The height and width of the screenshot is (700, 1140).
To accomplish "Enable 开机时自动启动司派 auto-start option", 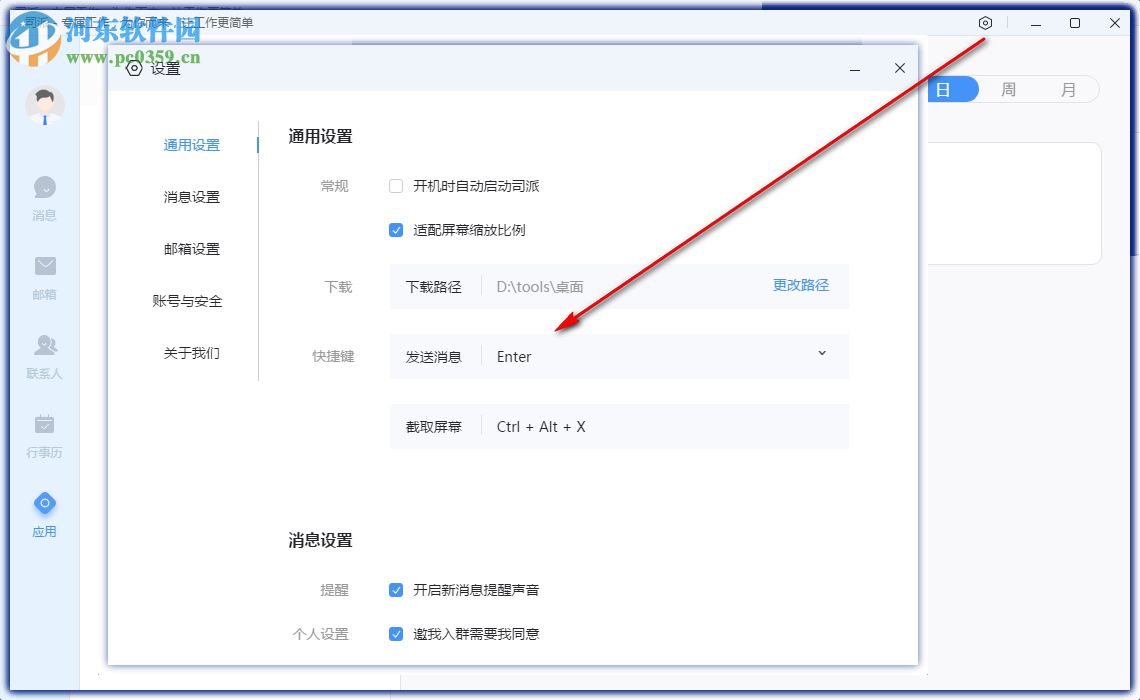I will (x=396, y=186).
